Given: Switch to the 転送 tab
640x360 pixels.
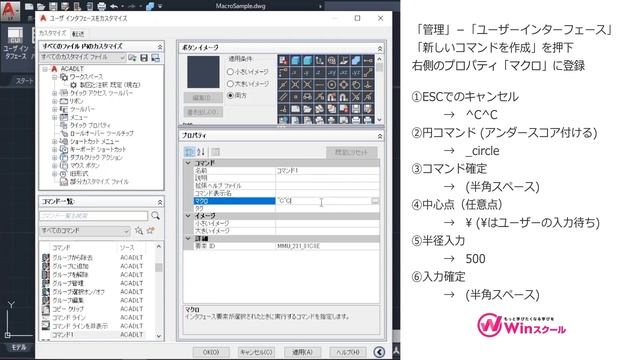Looking at the screenshot, I should 78,34.
